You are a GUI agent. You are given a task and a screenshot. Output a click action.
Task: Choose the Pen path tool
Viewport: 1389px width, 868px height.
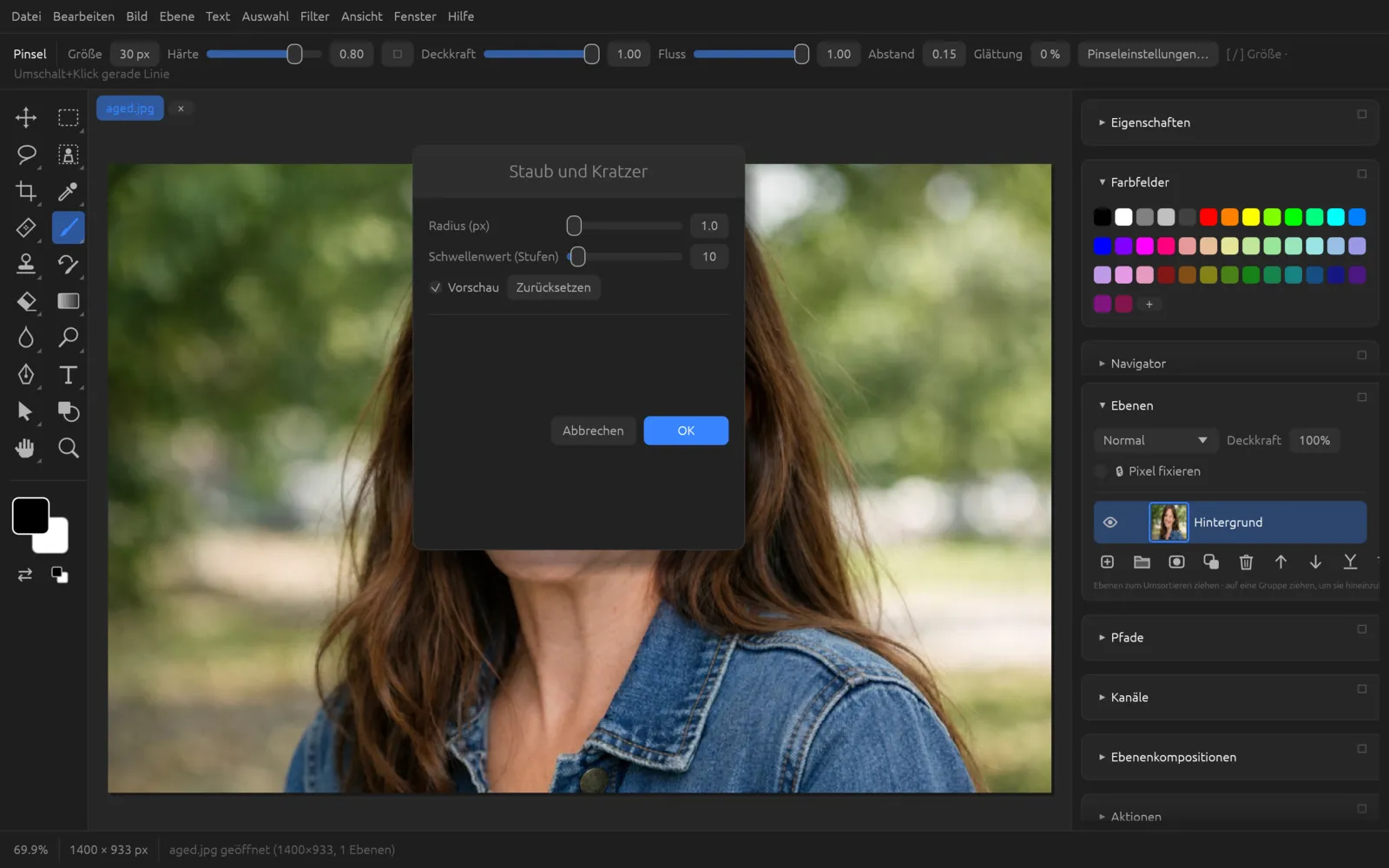coord(26,374)
